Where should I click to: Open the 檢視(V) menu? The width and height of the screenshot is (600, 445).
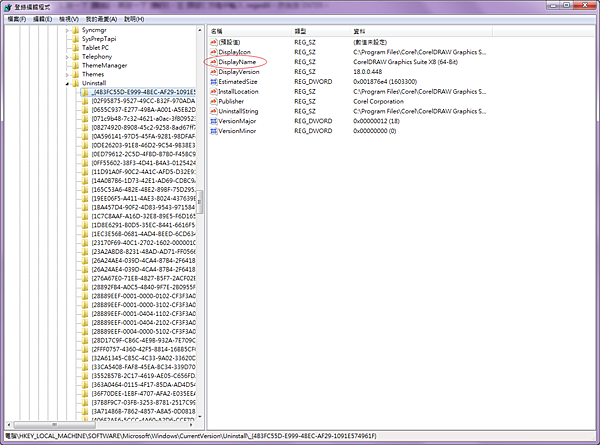(x=69, y=19)
